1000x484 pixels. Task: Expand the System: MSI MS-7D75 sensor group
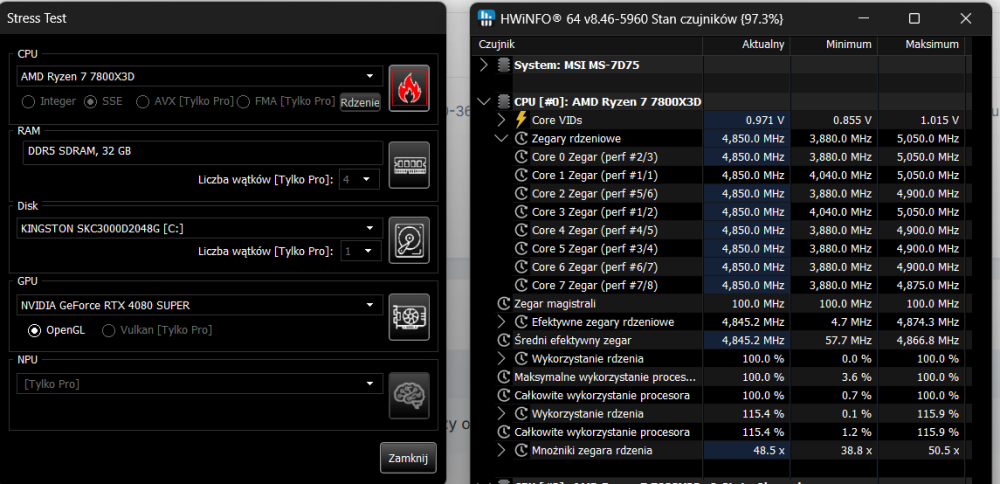484,65
